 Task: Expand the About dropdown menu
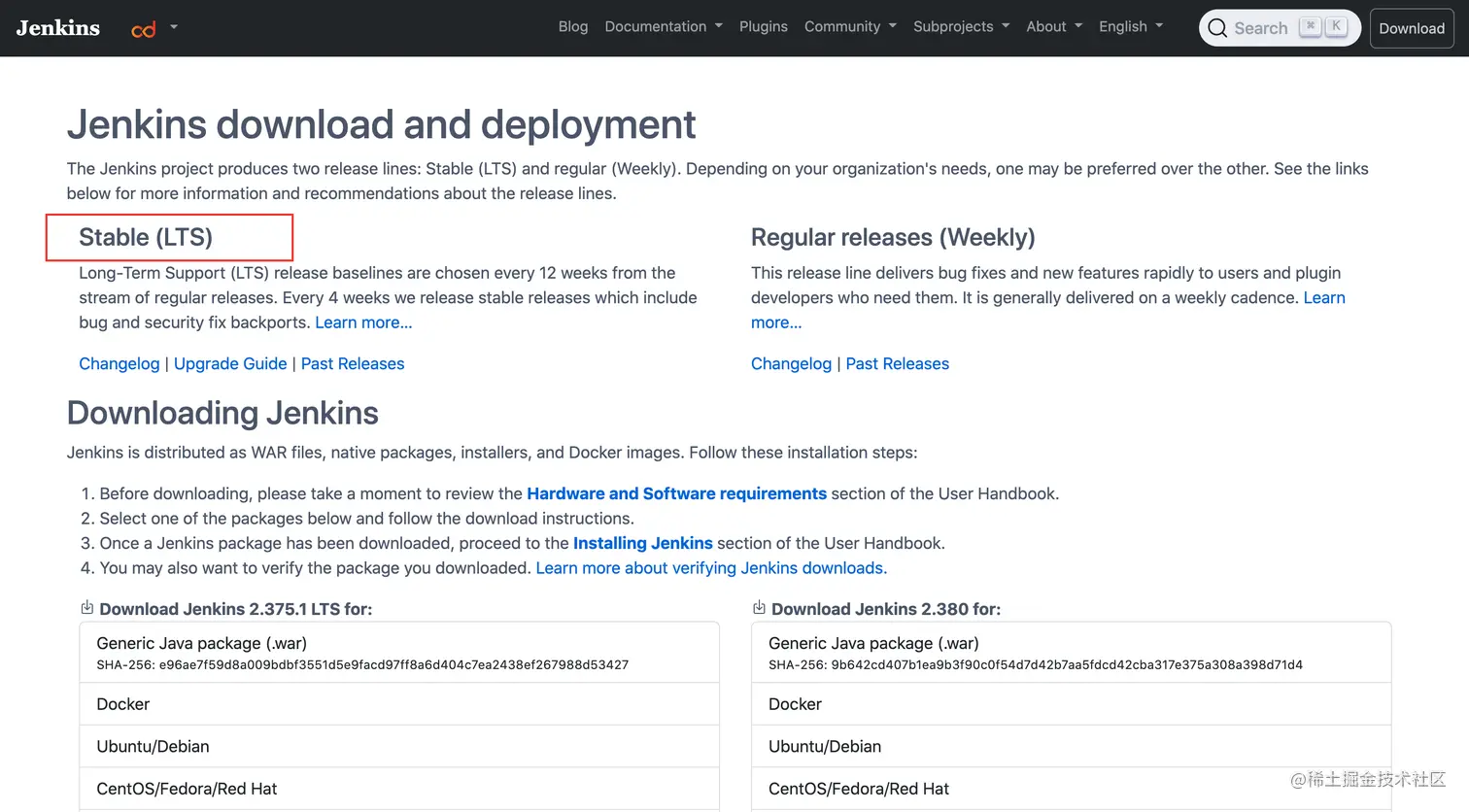pos(1054,27)
